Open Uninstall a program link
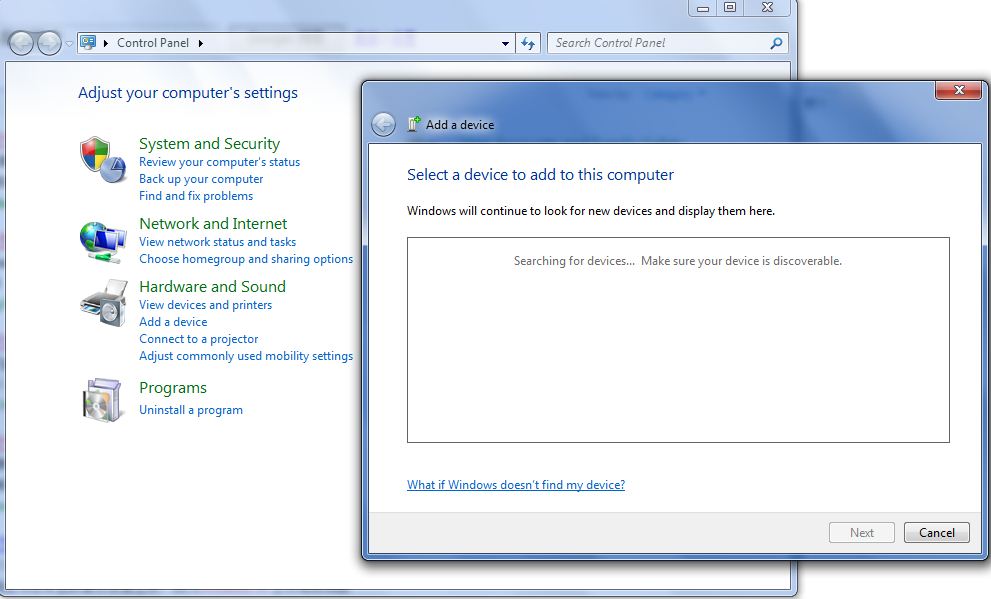991x599 pixels. 191,410
